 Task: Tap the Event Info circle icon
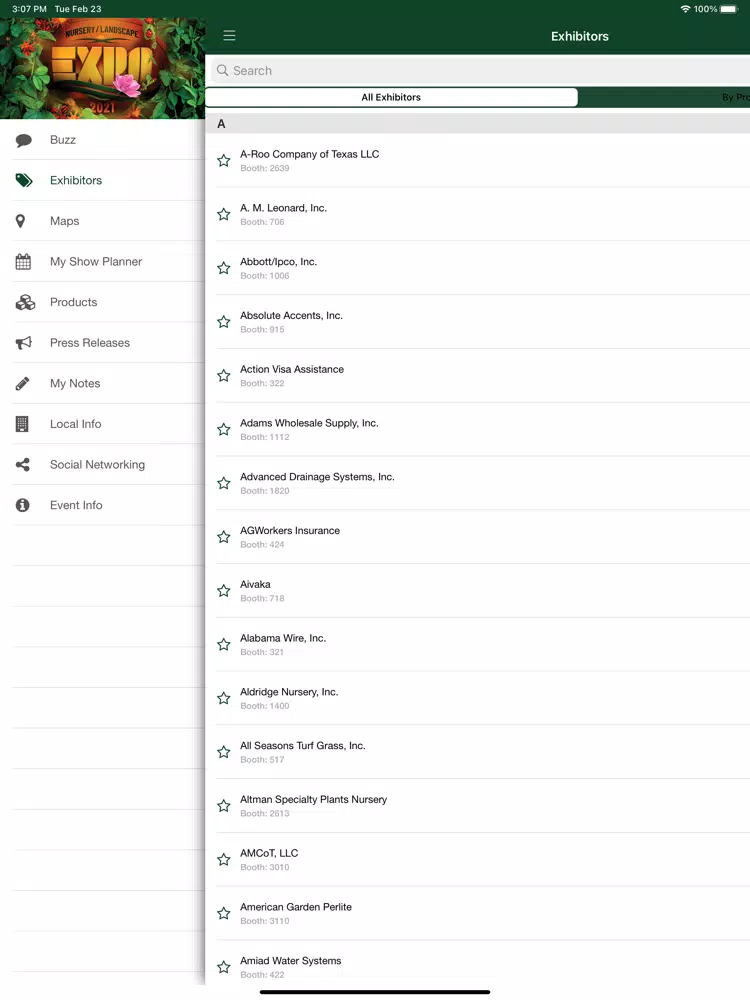click(22, 505)
